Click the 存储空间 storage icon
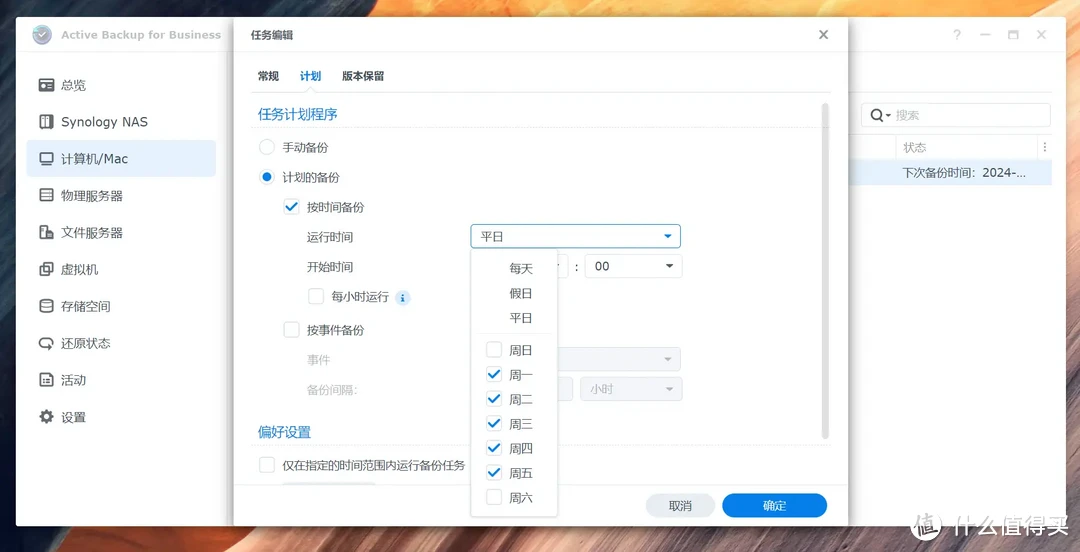Viewport: 1080px width, 552px height. click(x=46, y=307)
